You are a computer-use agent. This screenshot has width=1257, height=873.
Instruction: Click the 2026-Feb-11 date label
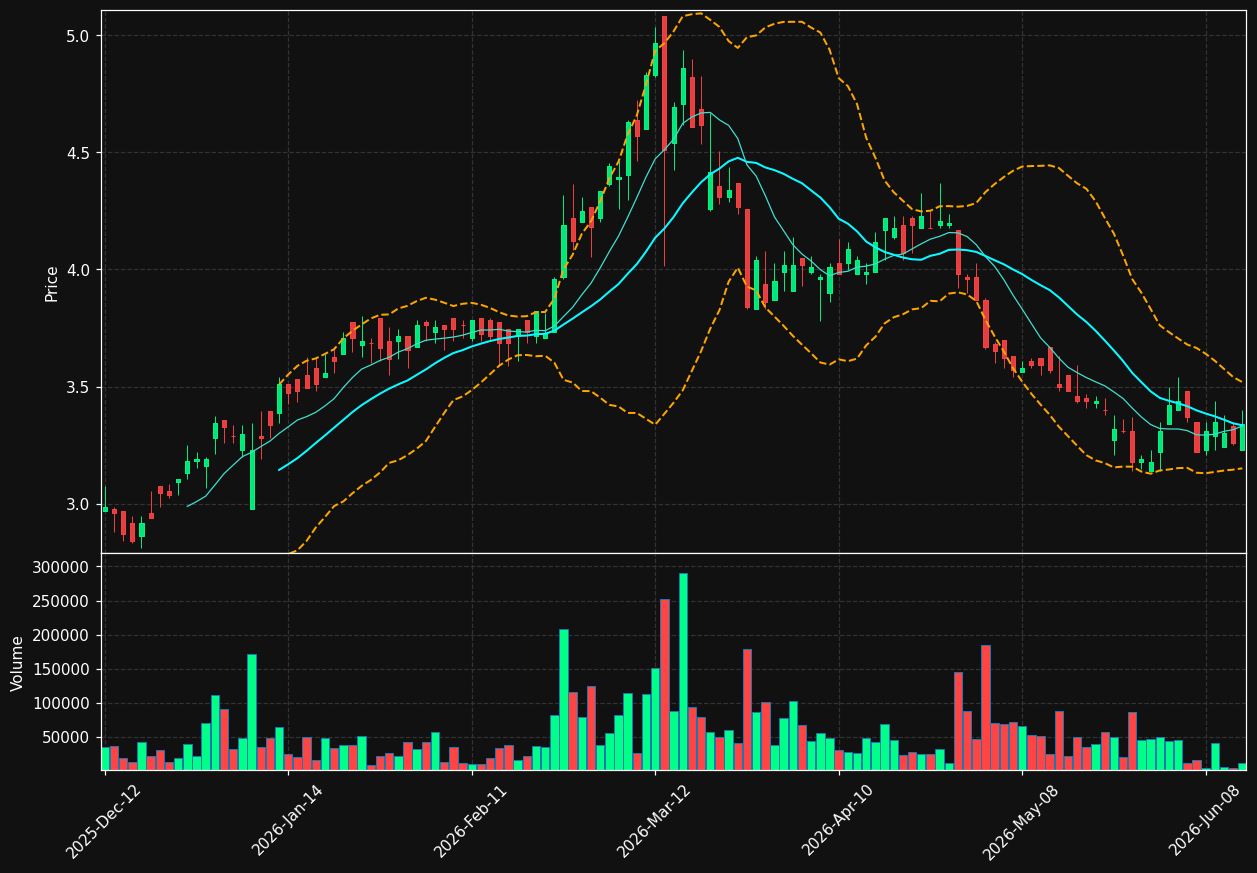pyautogui.click(x=471, y=822)
